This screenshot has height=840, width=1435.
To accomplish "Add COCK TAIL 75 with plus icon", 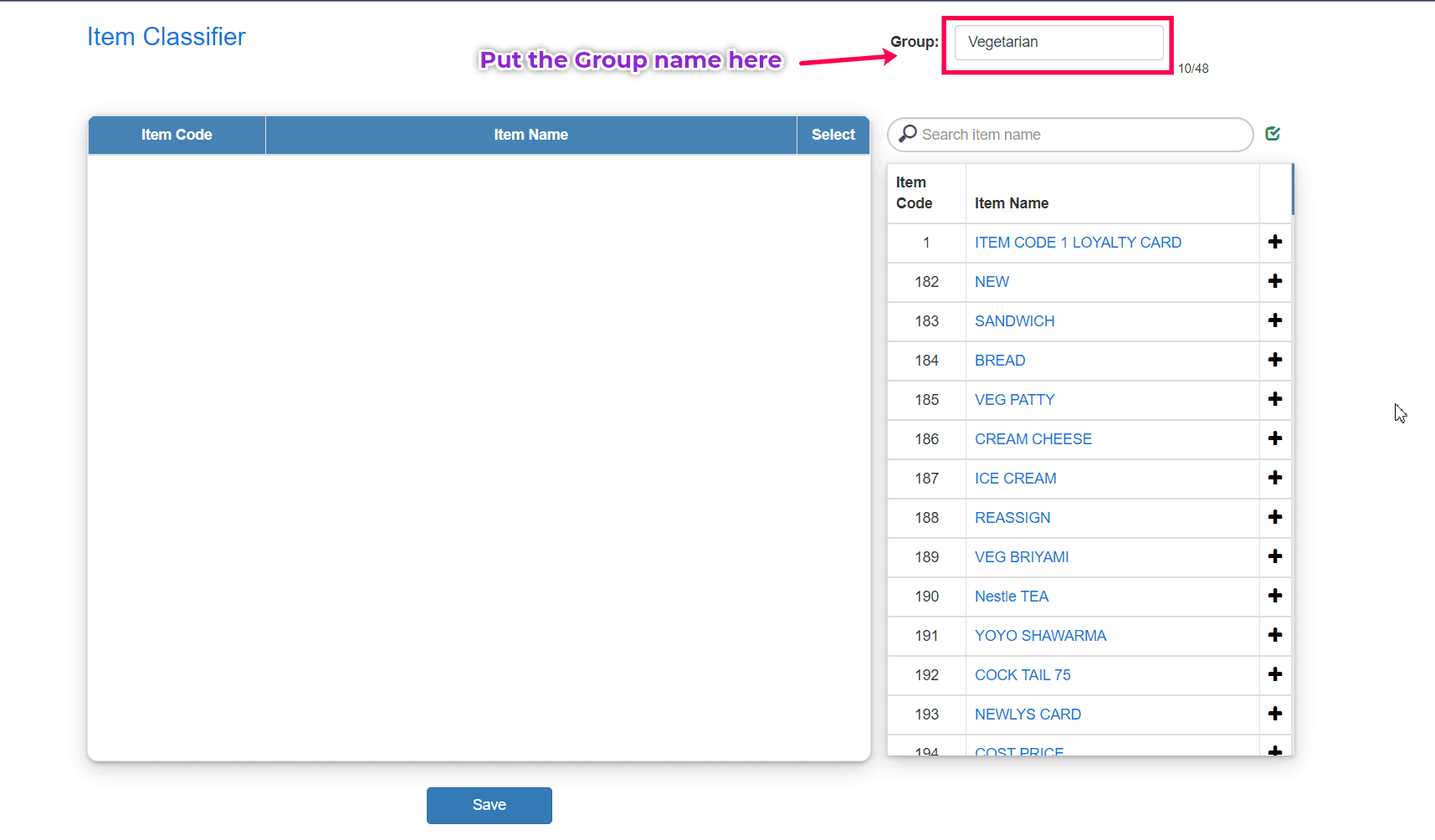I will tap(1274, 674).
